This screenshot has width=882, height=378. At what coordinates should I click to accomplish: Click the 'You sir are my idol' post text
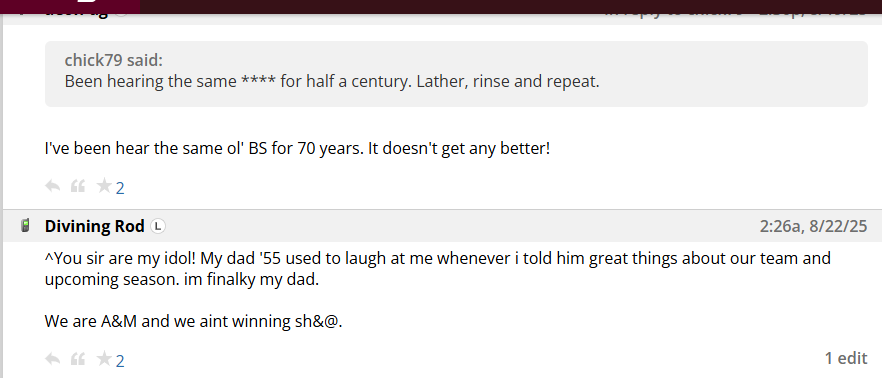[438, 269]
